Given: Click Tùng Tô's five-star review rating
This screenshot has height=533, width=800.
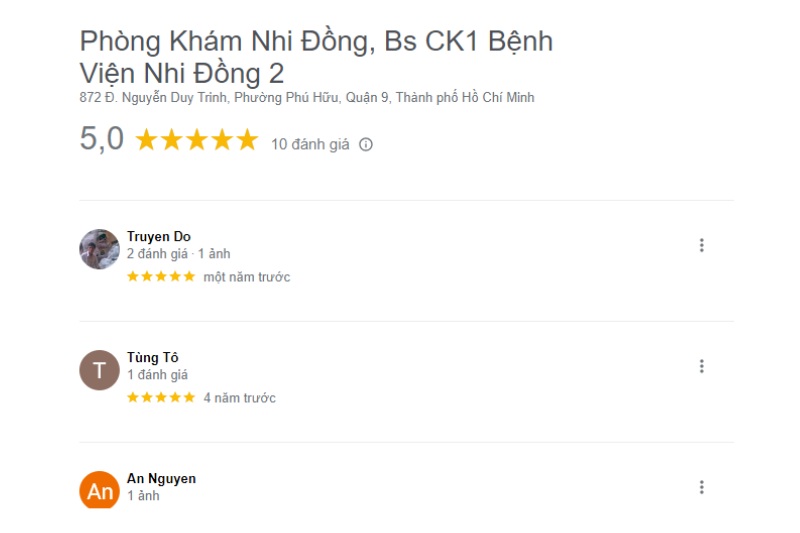Looking at the screenshot, I should pos(161,398).
